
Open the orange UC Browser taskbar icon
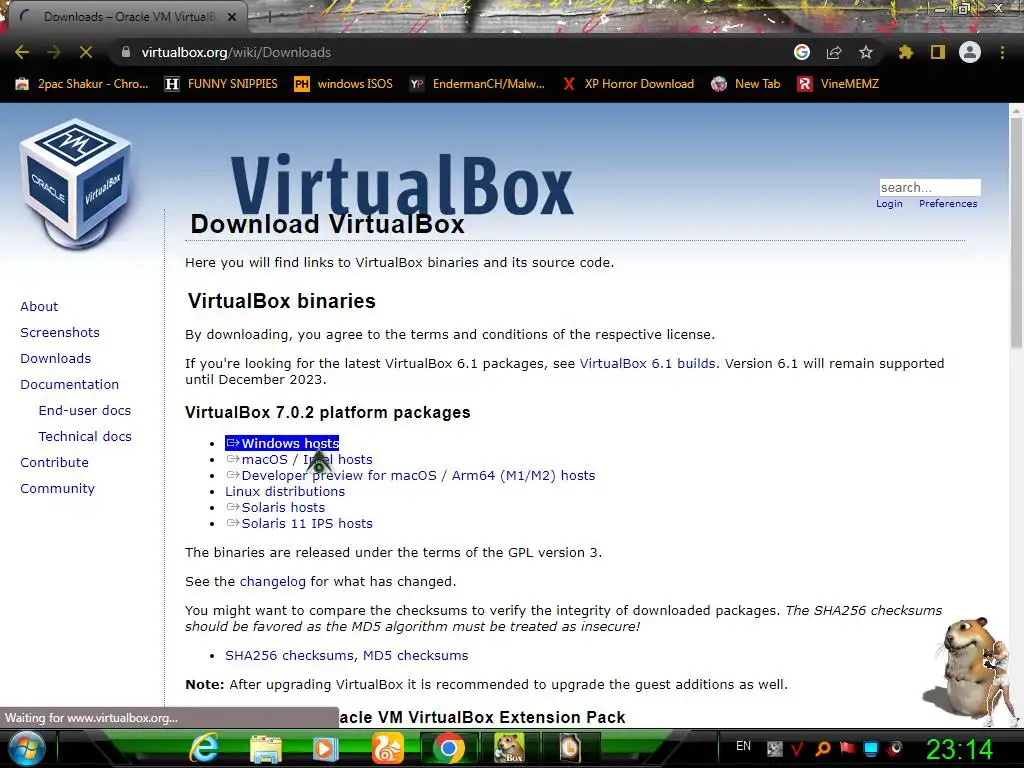(x=387, y=749)
